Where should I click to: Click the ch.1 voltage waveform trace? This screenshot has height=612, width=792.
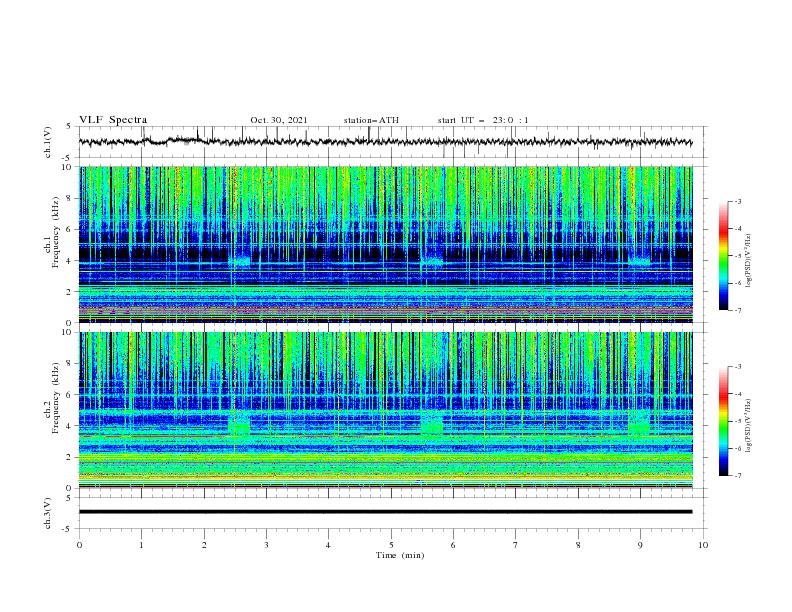pos(385,142)
